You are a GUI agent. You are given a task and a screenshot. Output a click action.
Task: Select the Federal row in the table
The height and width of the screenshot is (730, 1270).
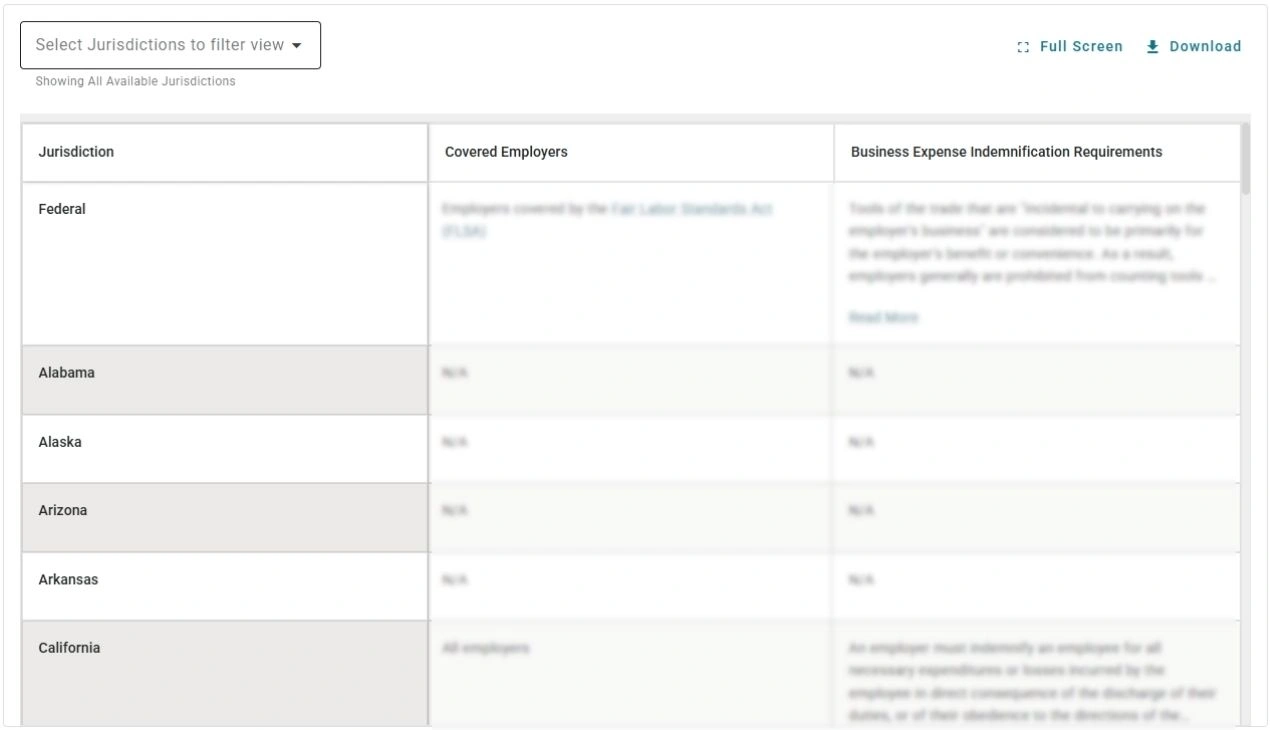coord(62,209)
